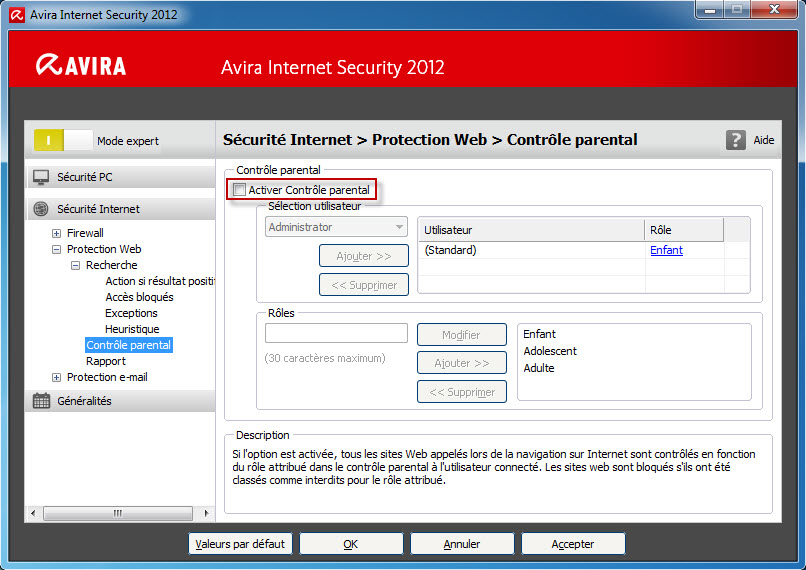
Task: Close the Avira window
Action: click(x=774, y=9)
